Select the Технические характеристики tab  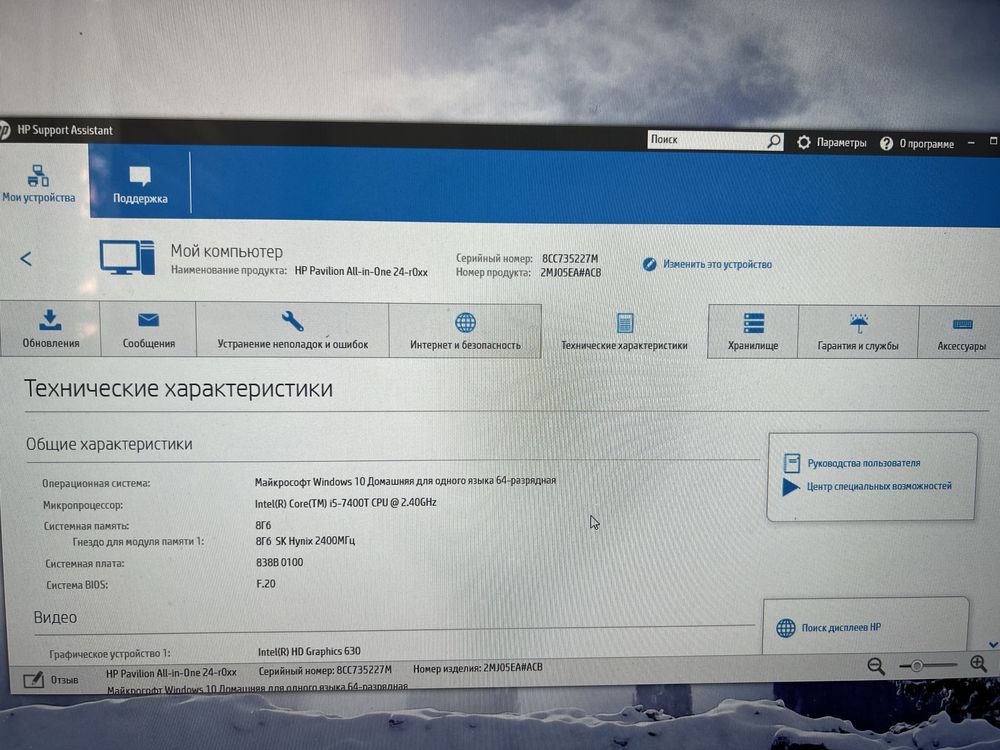[x=624, y=331]
